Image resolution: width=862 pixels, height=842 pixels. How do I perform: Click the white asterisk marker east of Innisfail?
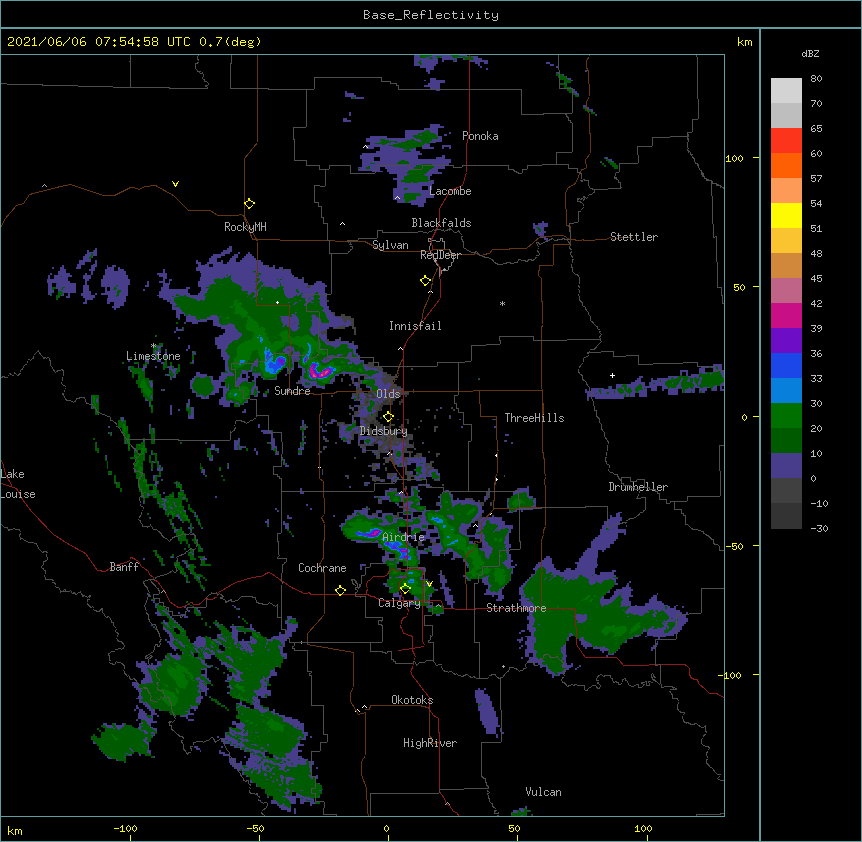click(x=502, y=303)
